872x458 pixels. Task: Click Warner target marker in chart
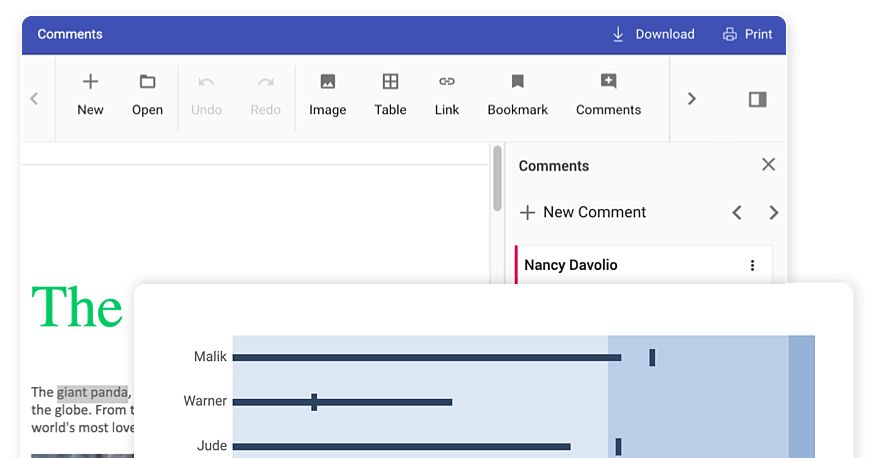(314, 402)
